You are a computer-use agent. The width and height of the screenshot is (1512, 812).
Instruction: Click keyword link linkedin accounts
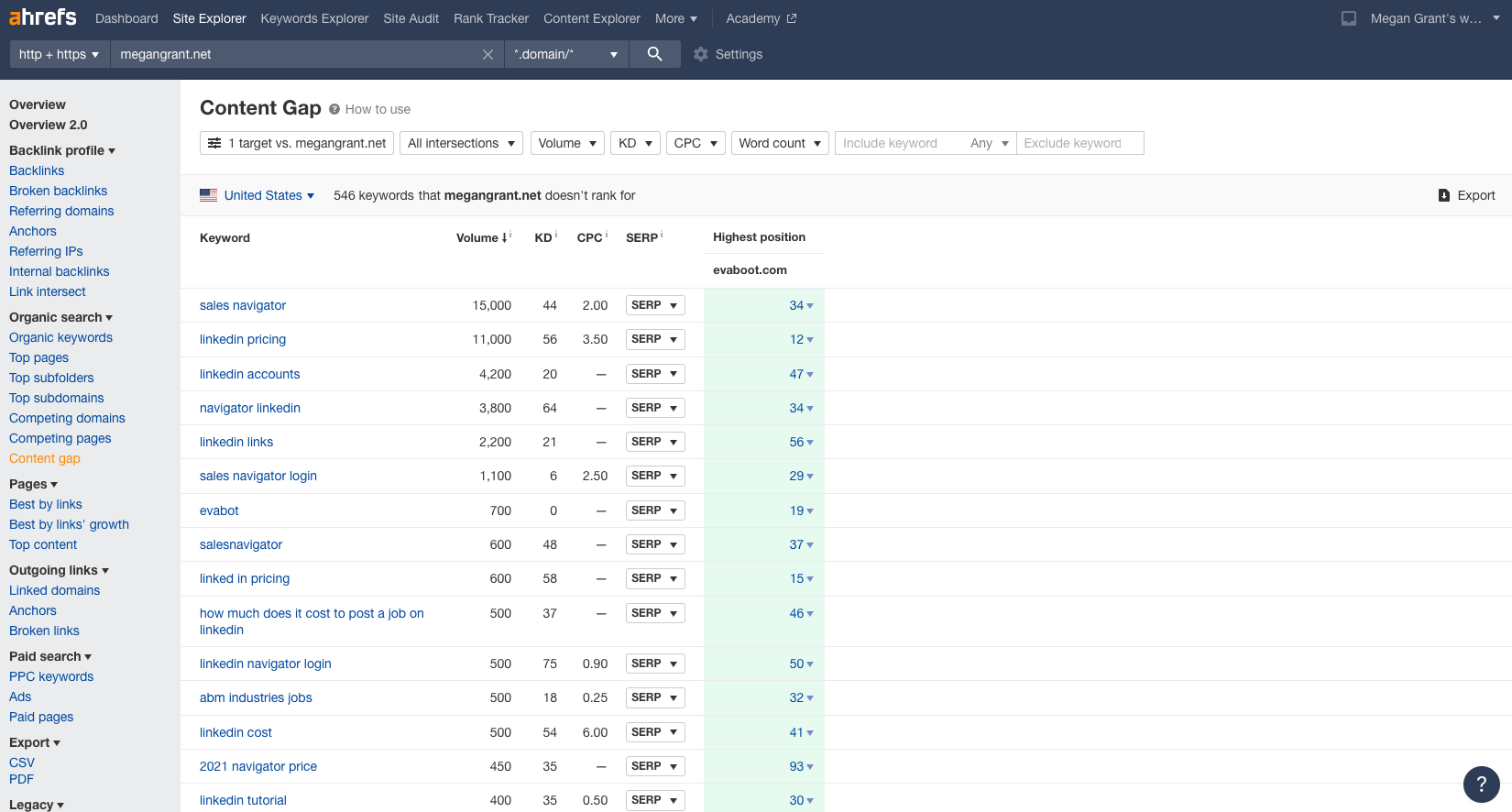pyautogui.click(x=249, y=374)
